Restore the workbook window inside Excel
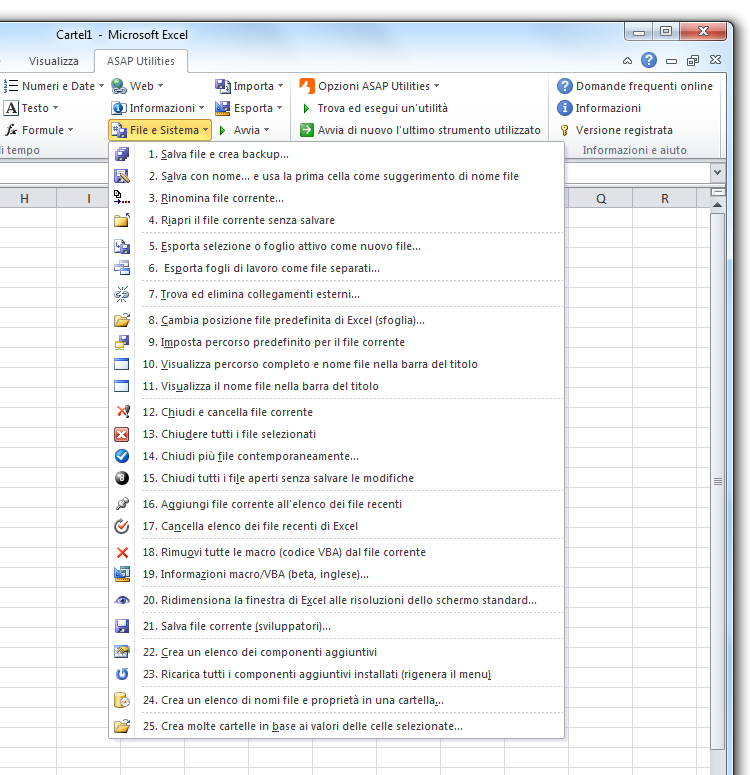The image size is (750, 775). click(x=693, y=61)
